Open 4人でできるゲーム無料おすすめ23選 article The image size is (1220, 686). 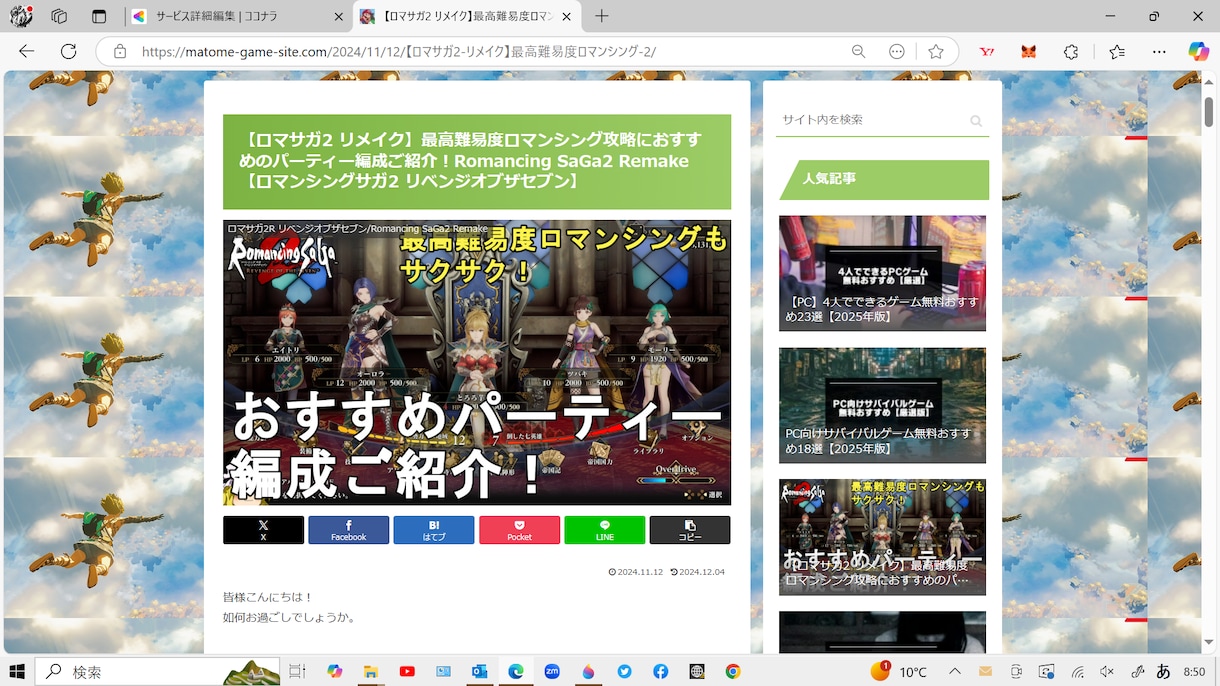point(882,273)
